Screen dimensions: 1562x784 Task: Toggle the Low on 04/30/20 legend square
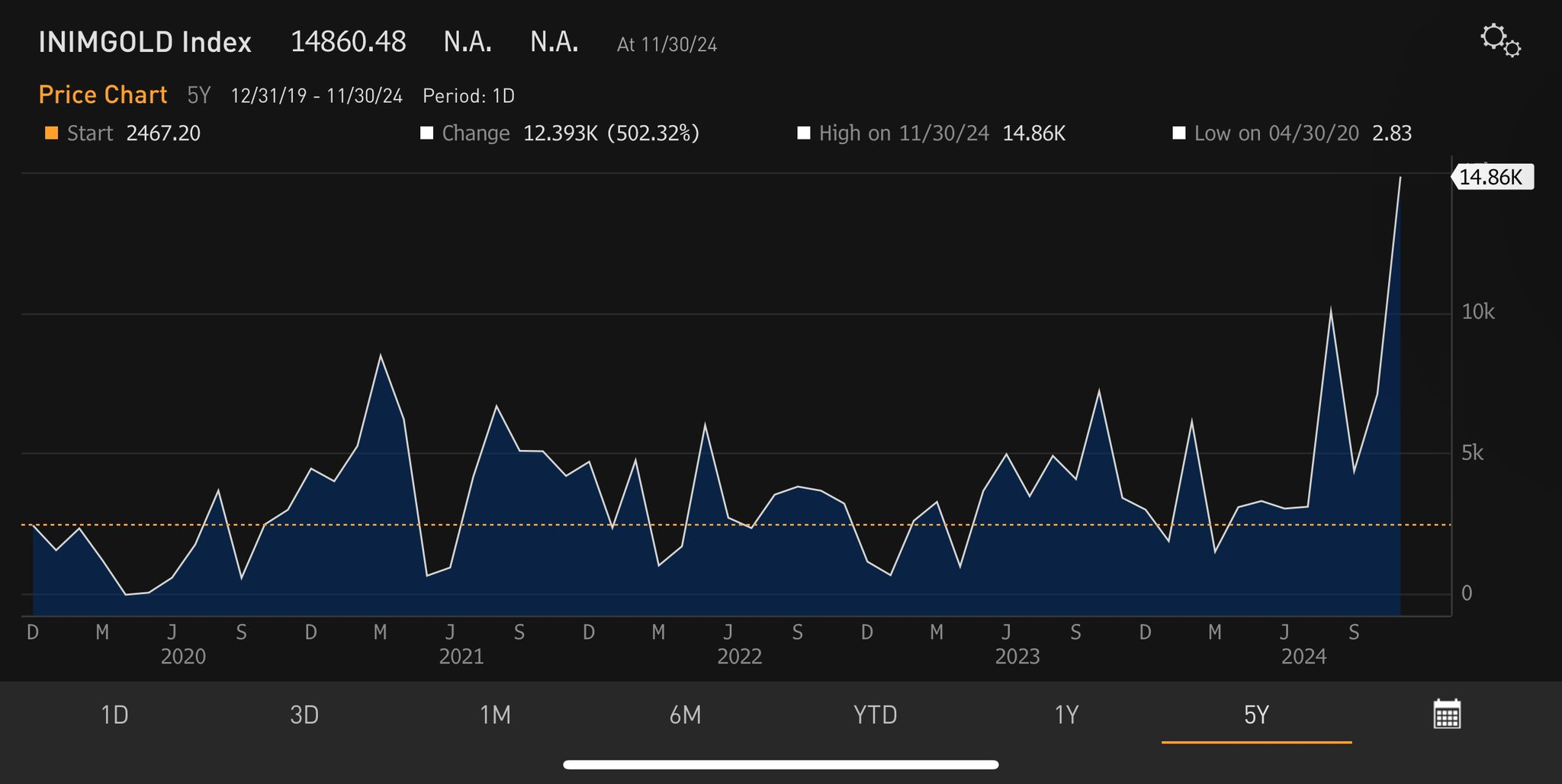tap(1178, 133)
